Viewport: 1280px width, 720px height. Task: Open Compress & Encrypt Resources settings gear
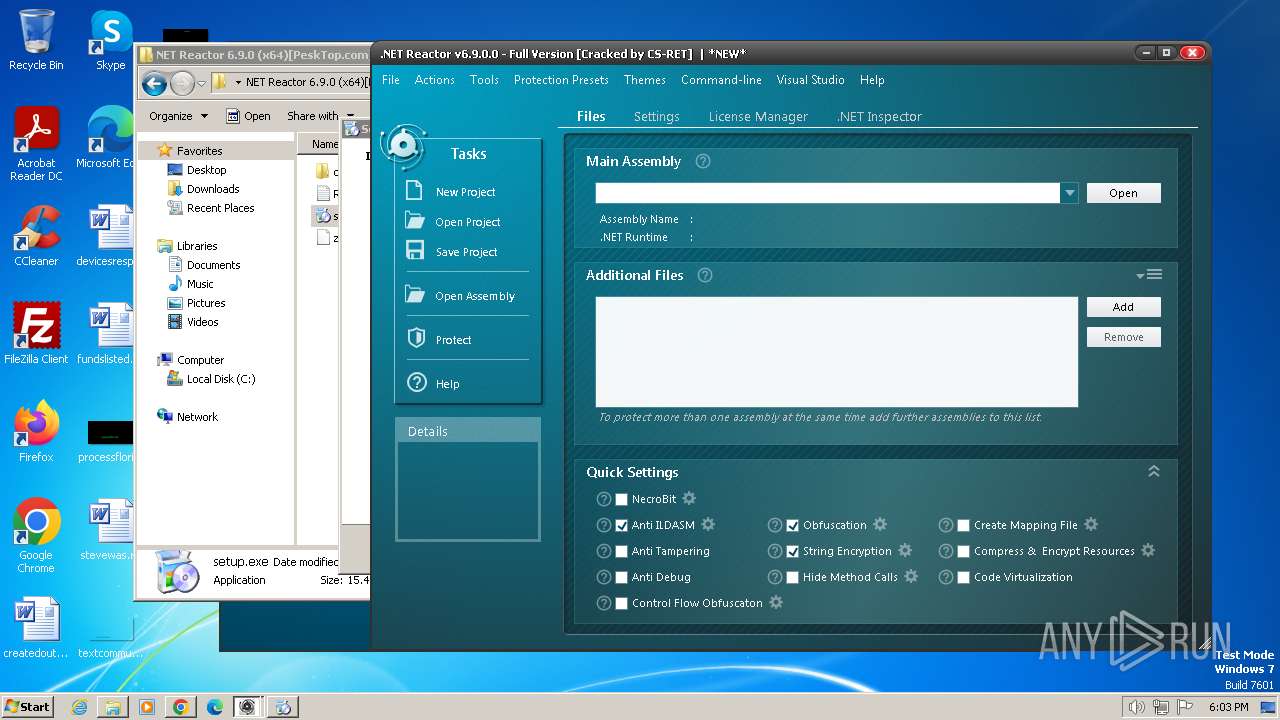click(1148, 550)
